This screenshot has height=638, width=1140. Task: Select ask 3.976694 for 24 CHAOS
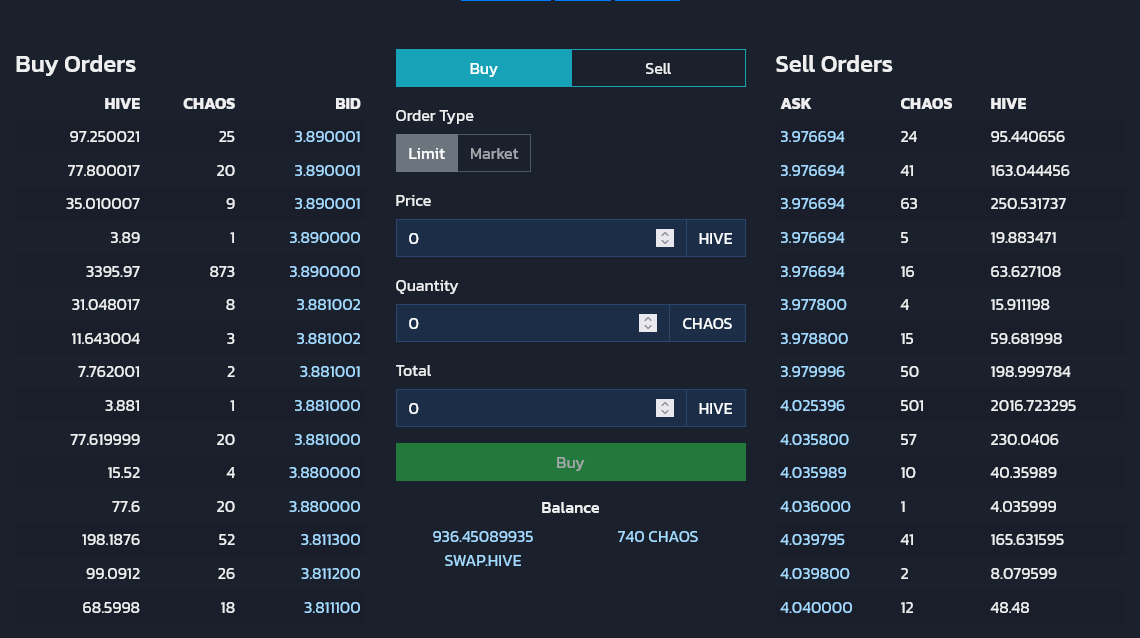coord(812,137)
